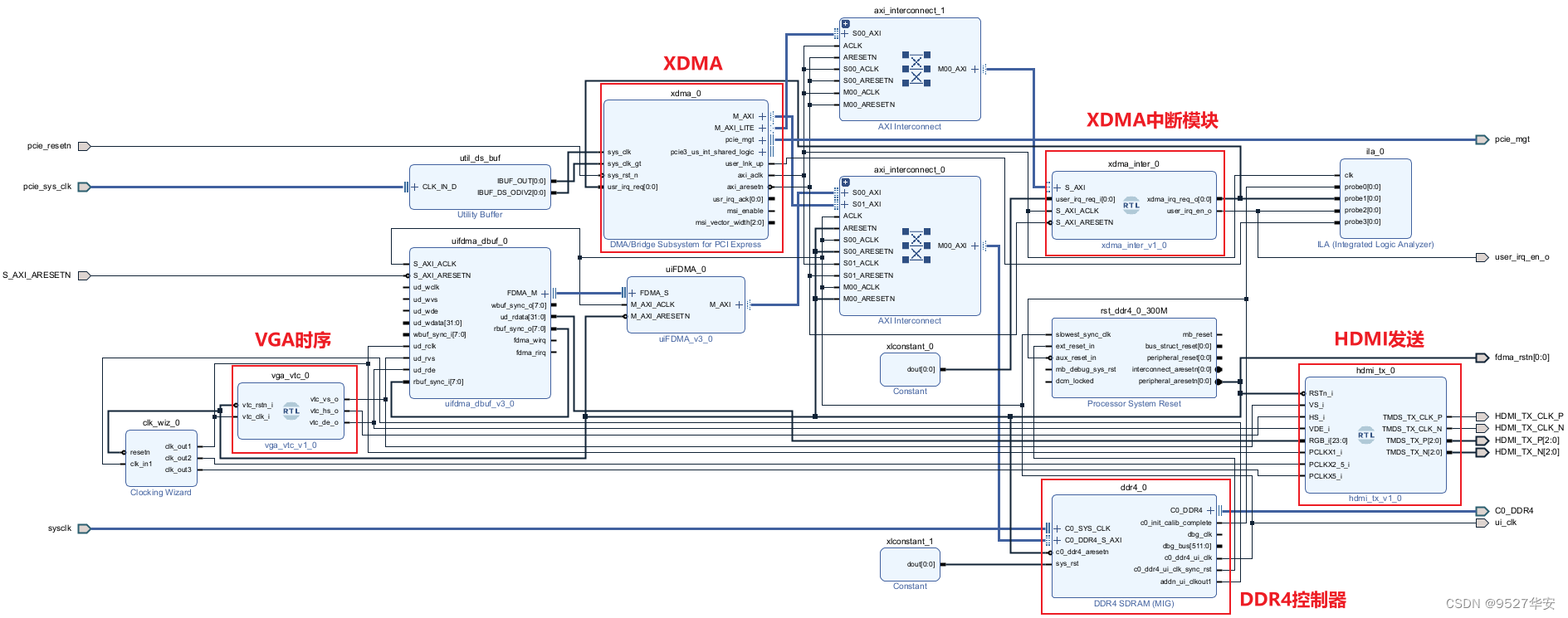
Task: Select RGB_i[23:0] pin on hdmi_tx_0
Action: (x=1328, y=440)
